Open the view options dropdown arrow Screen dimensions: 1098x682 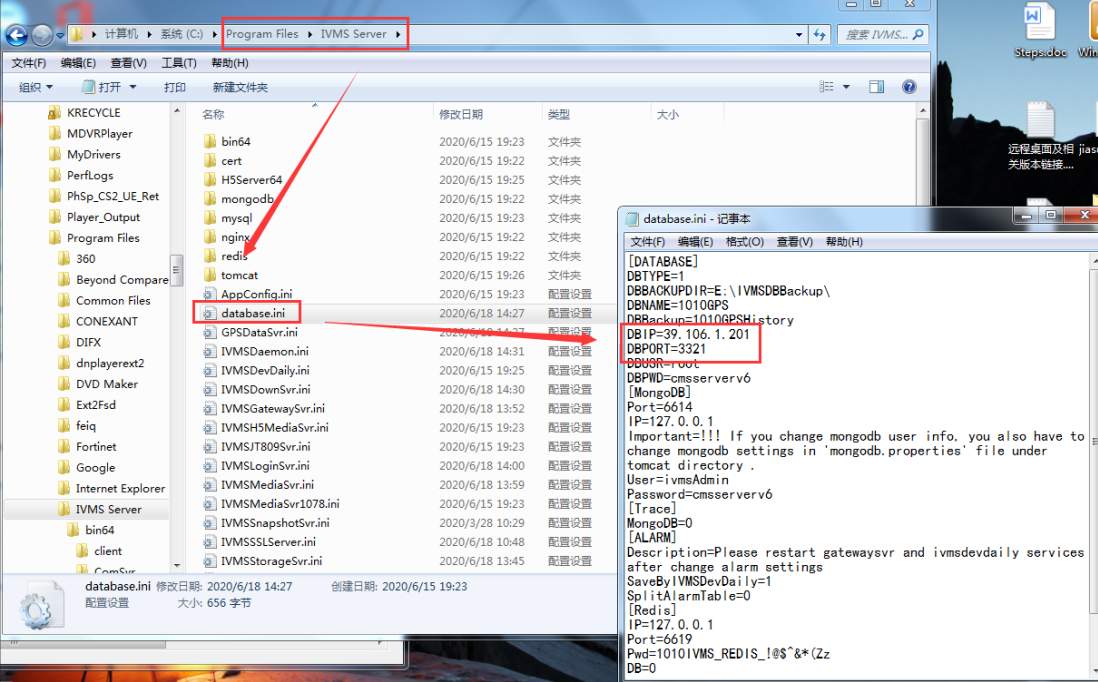[x=846, y=87]
